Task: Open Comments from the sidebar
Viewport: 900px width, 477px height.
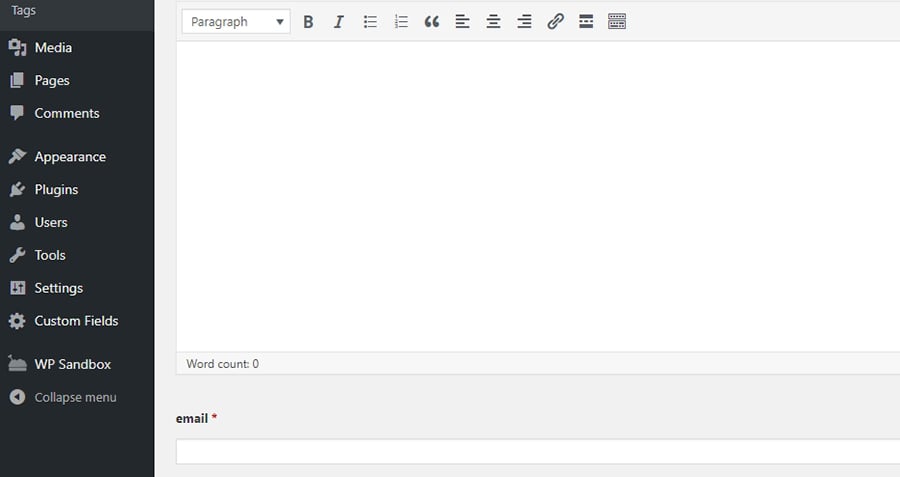Action: pos(77,113)
